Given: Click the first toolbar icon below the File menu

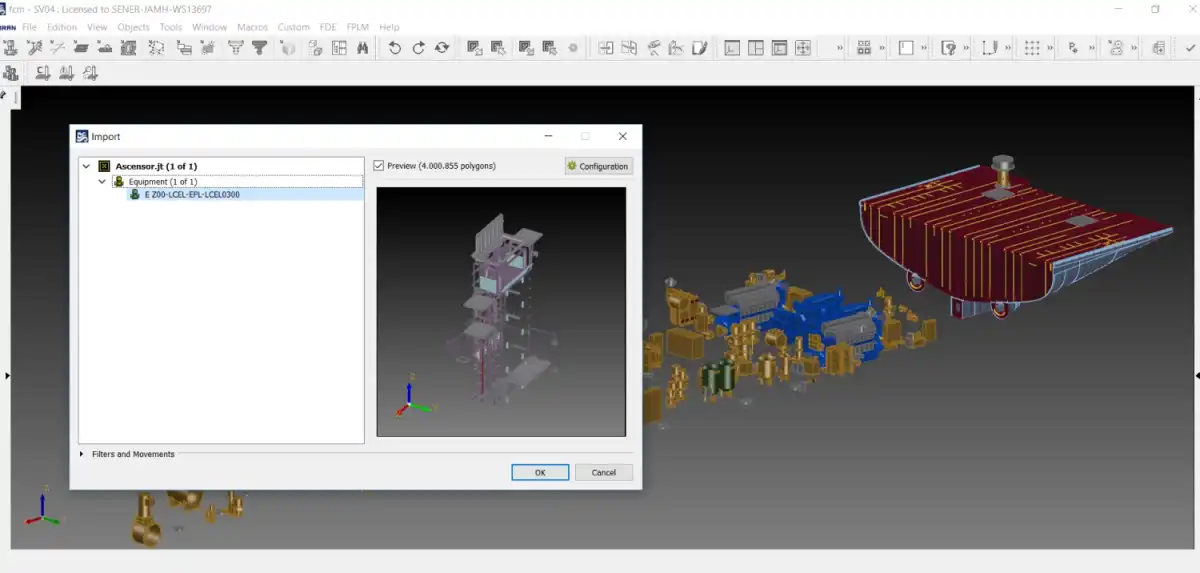Looking at the screenshot, I should pos(10,48).
